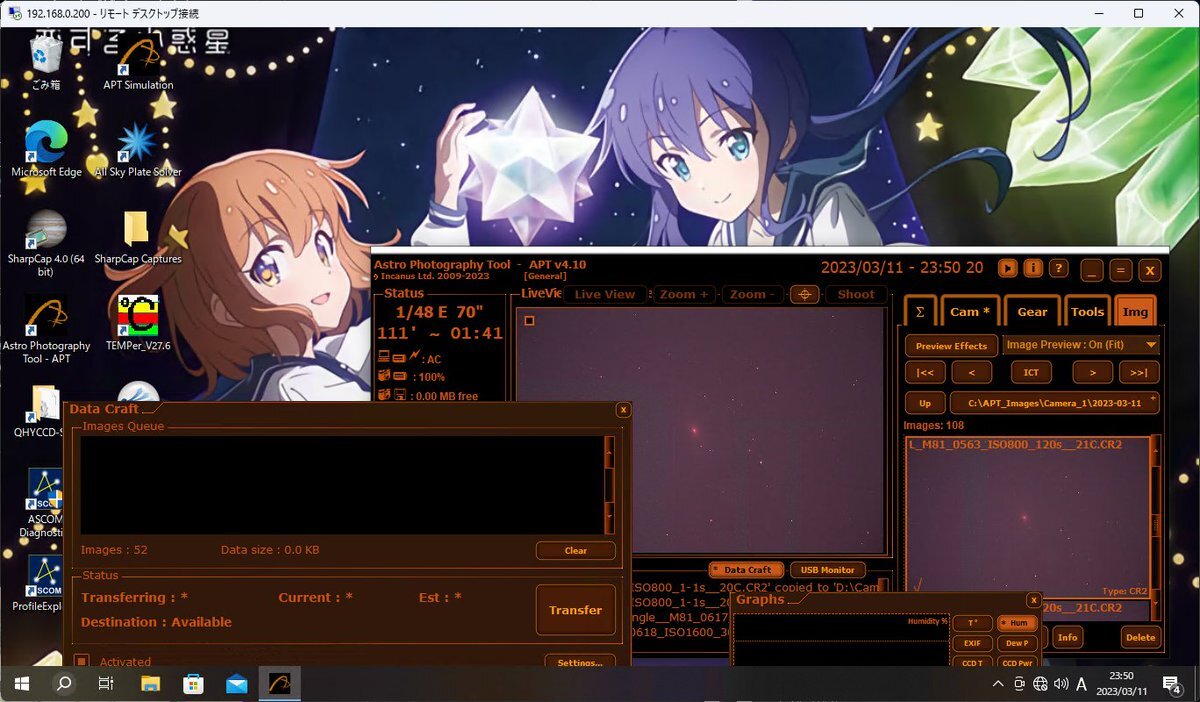
Task: Open the notification center icon
Action: 1172,684
